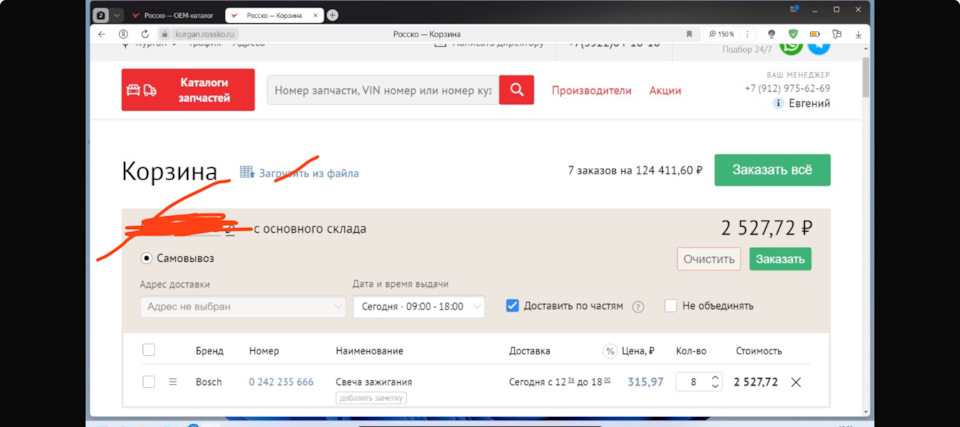Remove the Bosch item with the X icon
This screenshot has height=427, width=960.
(796, 382)
